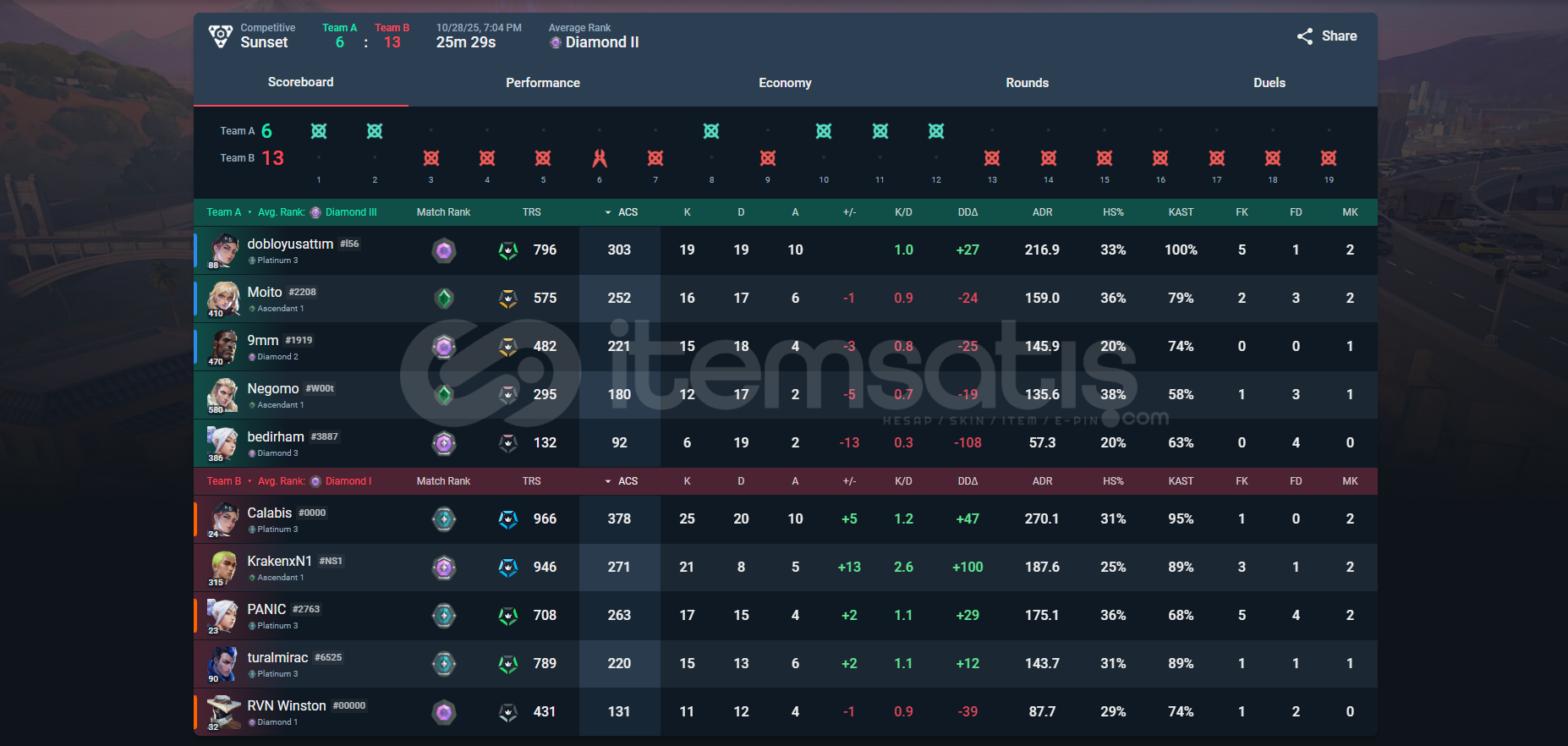Screen dimensions: 1568x746
Task: Click 9mm match rank badge
Action: click(x=444, y=347)
